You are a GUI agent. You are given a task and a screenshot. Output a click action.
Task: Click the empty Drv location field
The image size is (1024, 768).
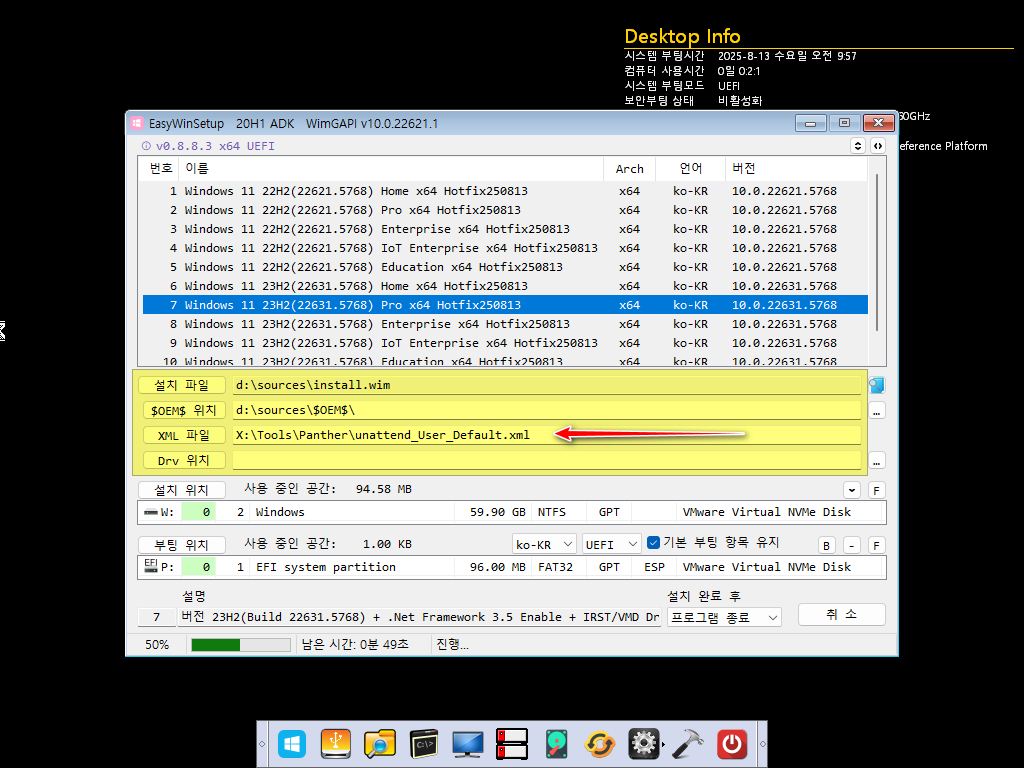click(547, 460)
